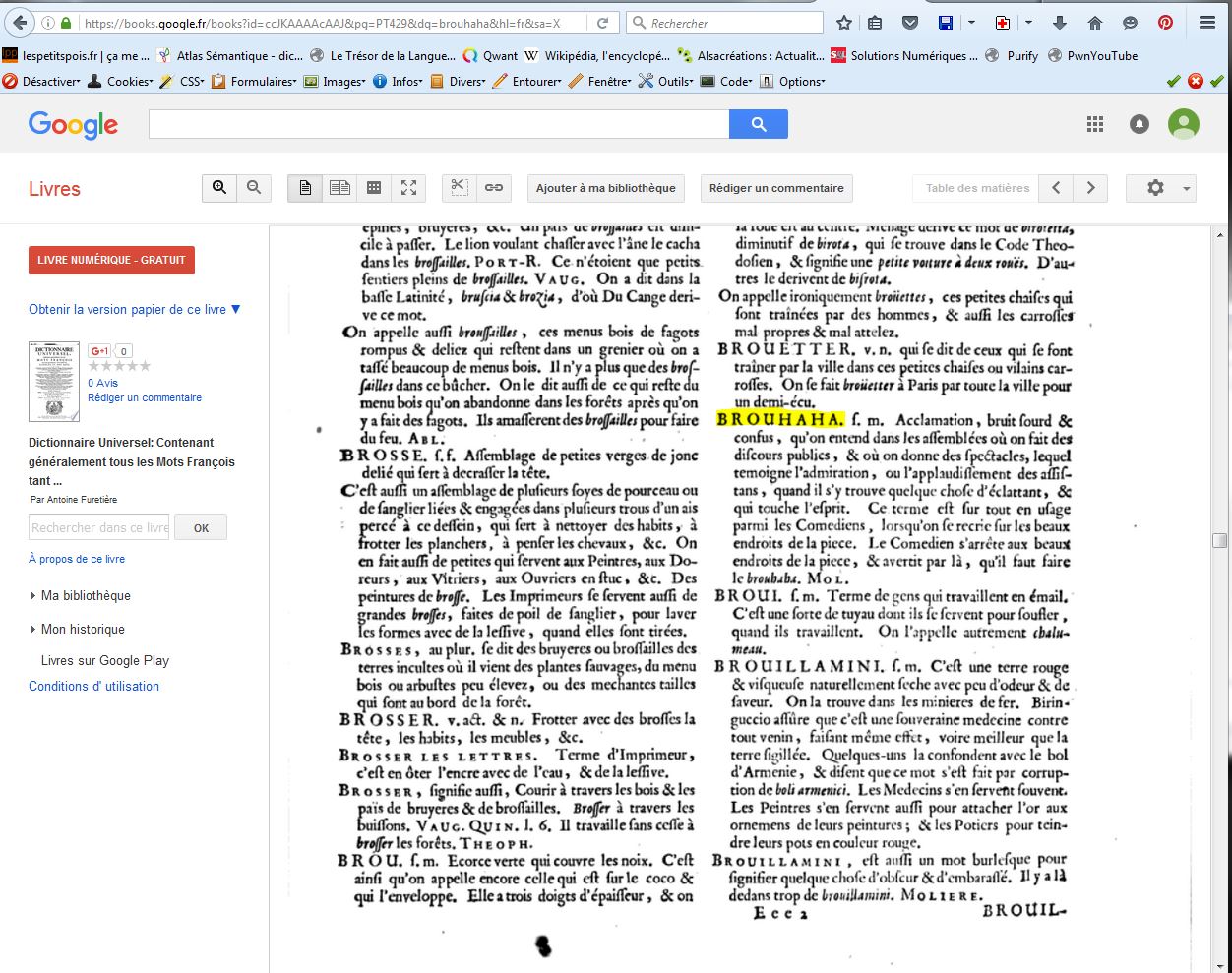The height and width of the screenshot is (973, 1232).
Task: Go to the previous page arrow
Action: click(x=1056, y=188)
